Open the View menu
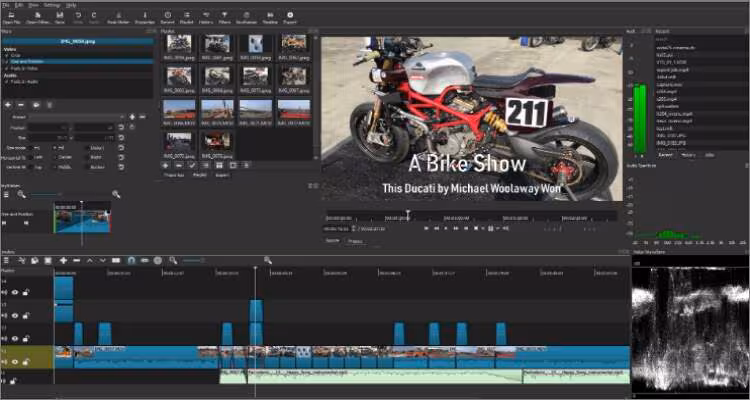Viewport: 750px width, 400px height. (x=33, y=5)
